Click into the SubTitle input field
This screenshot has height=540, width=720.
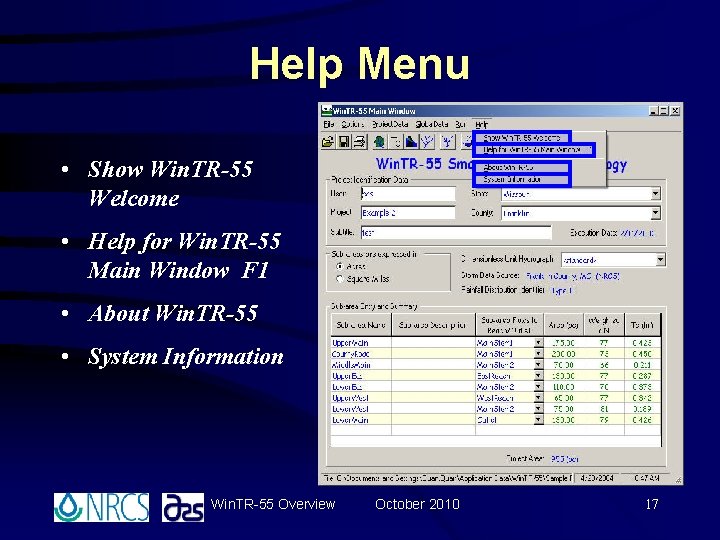(456, 232)
